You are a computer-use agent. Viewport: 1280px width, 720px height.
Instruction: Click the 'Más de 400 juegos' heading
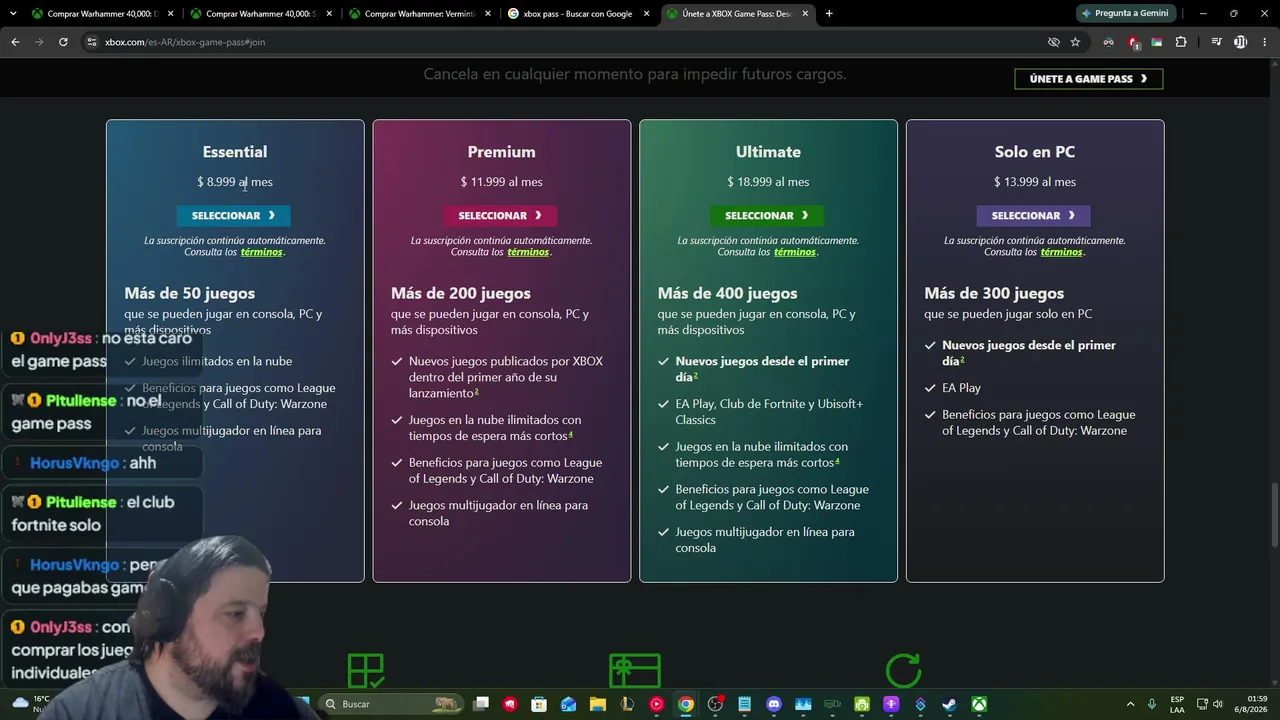[727, 293]
